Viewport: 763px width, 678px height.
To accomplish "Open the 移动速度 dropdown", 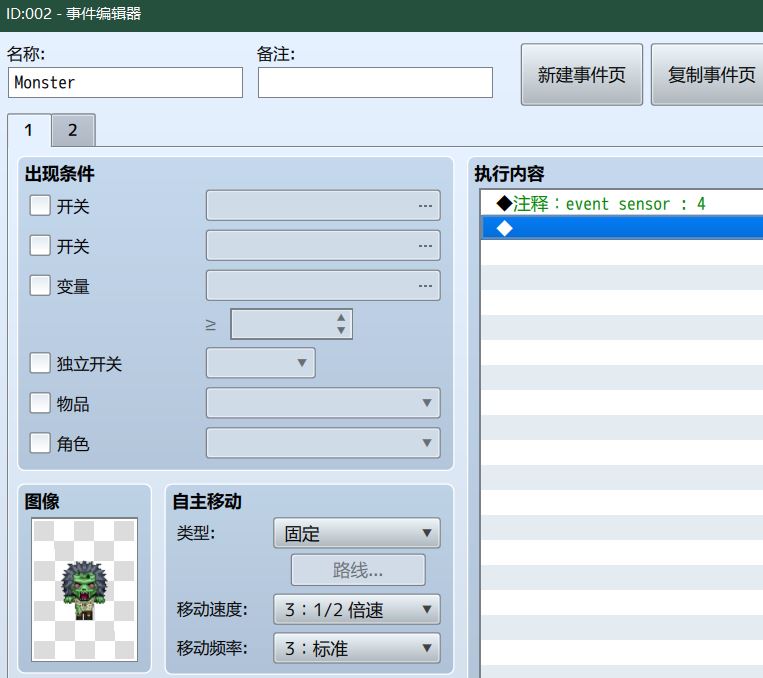I will [357, 609].
